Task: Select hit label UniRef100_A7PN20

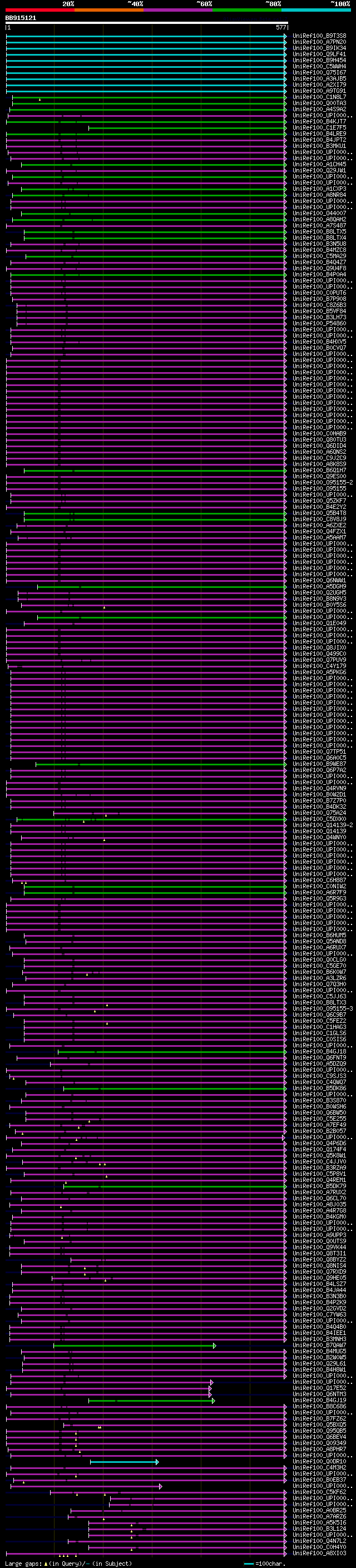Action: coord(319,42)
